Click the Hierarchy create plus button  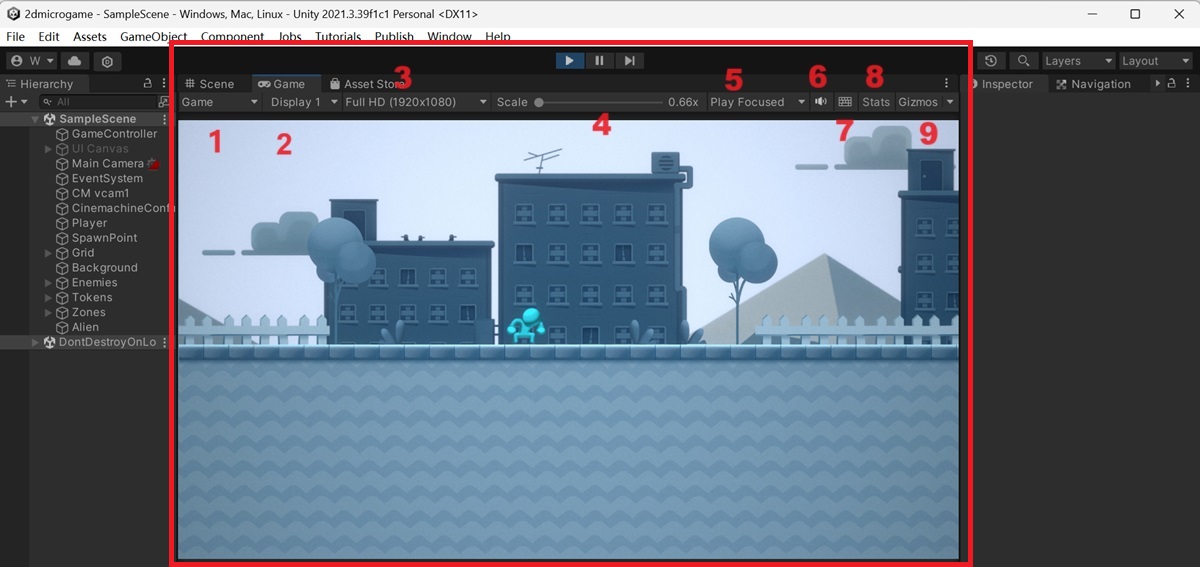(16, 102)
